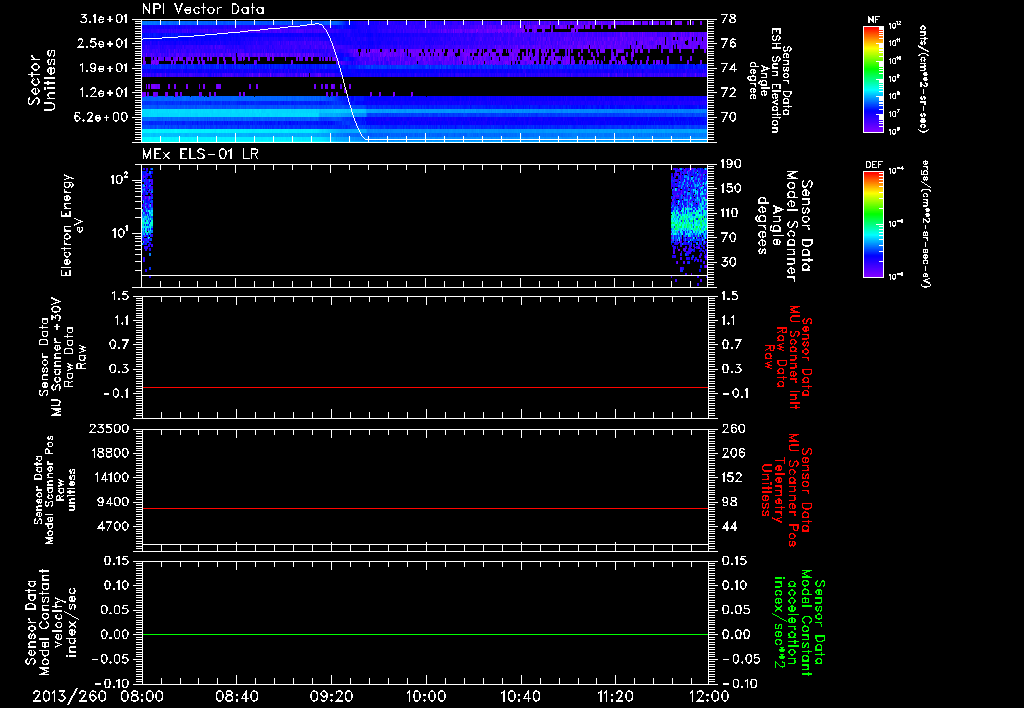Click the 09:20 time axis label

(x=331, y=696)
